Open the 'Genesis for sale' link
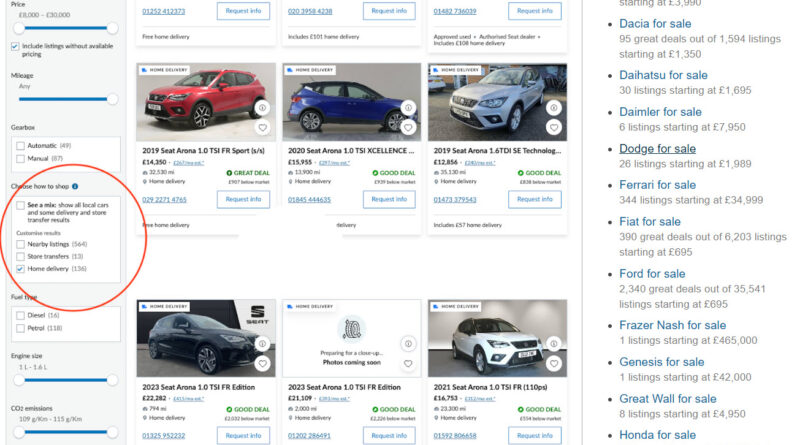Screen dimensions: 800x445 pos(662,362)
